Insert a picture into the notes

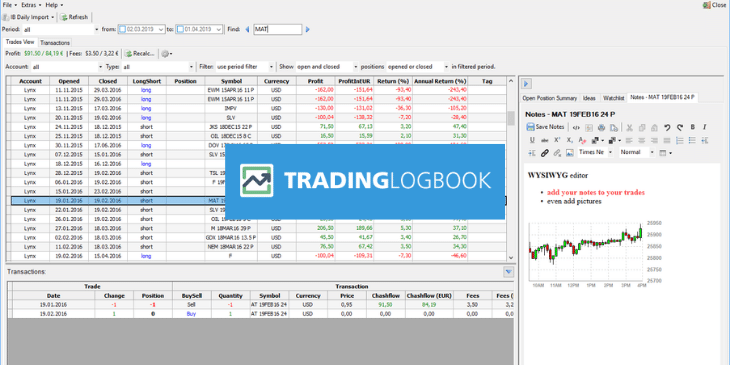570,152
